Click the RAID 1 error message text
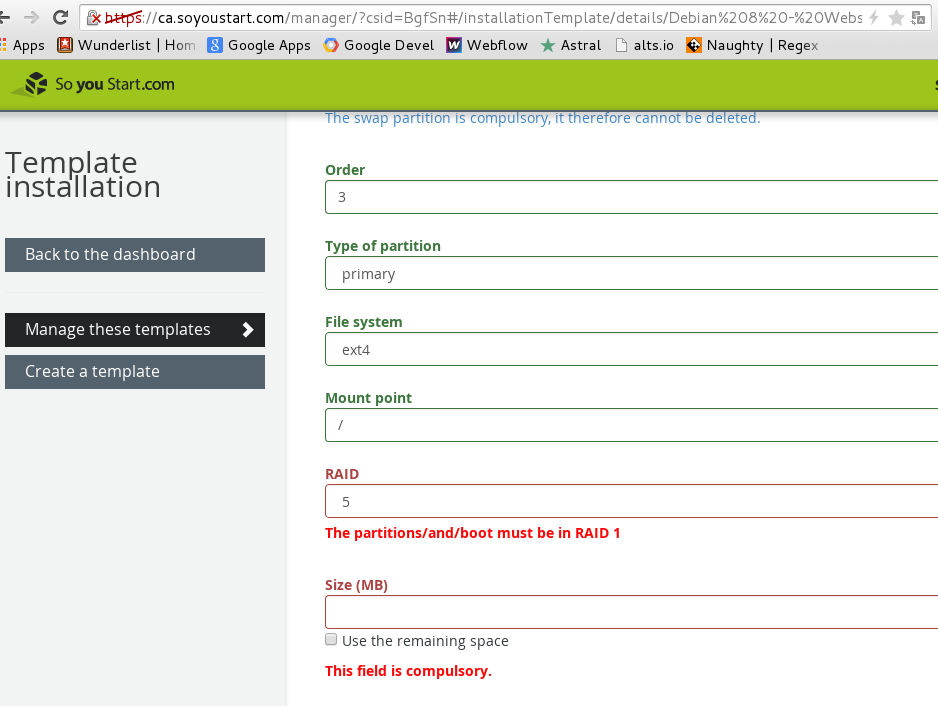This screenshot has height=706, width=938. 473,533
